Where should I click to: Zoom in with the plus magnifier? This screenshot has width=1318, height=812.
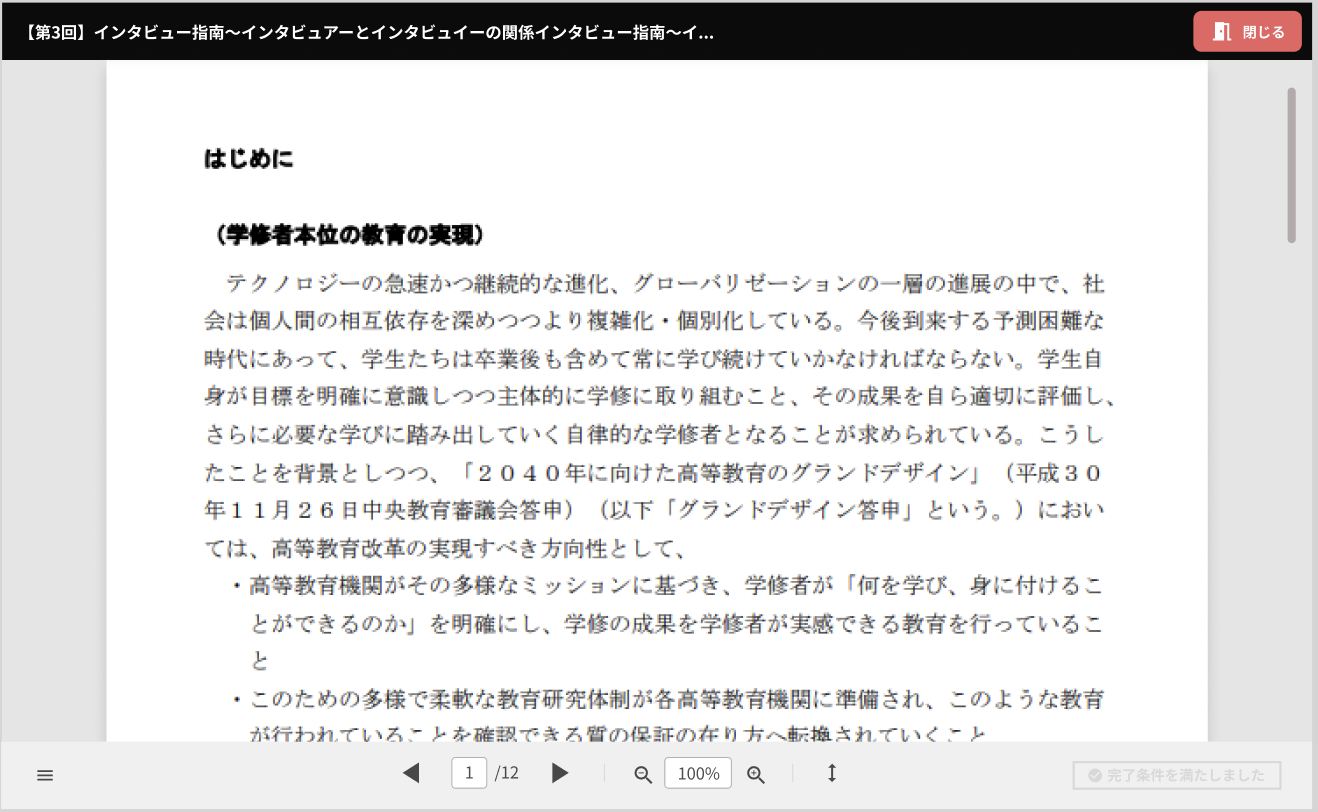756,774
